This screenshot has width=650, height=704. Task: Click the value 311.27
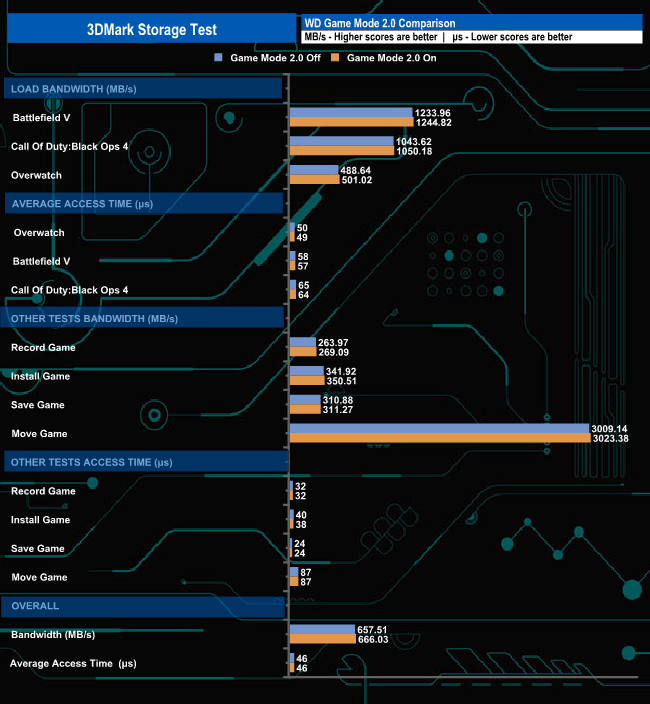[338, 410]
